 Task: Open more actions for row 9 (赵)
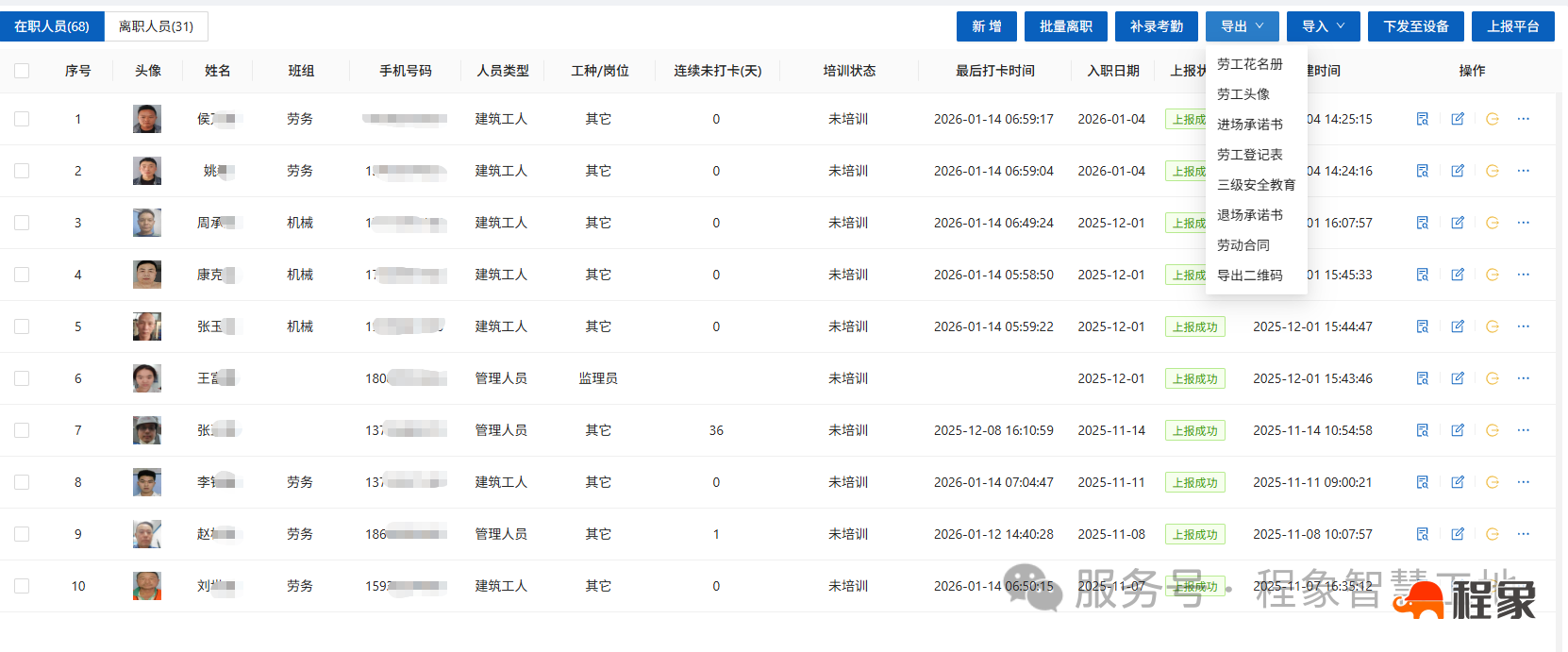1524,534
